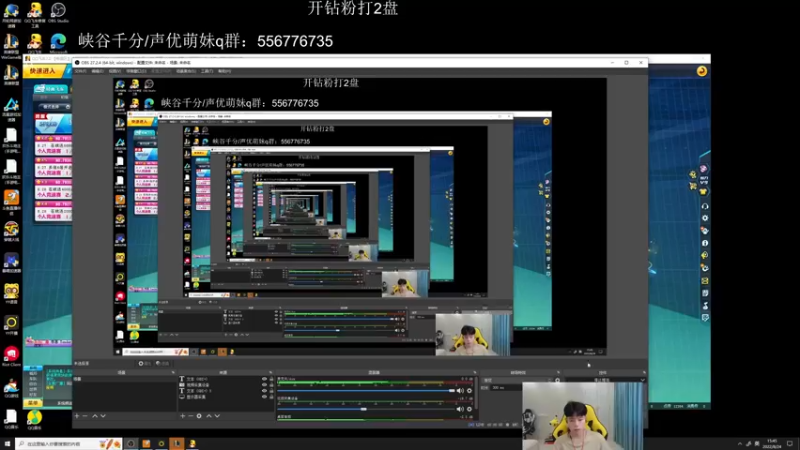Remove the selected scene with the minus icon

(x=85, y=416)
